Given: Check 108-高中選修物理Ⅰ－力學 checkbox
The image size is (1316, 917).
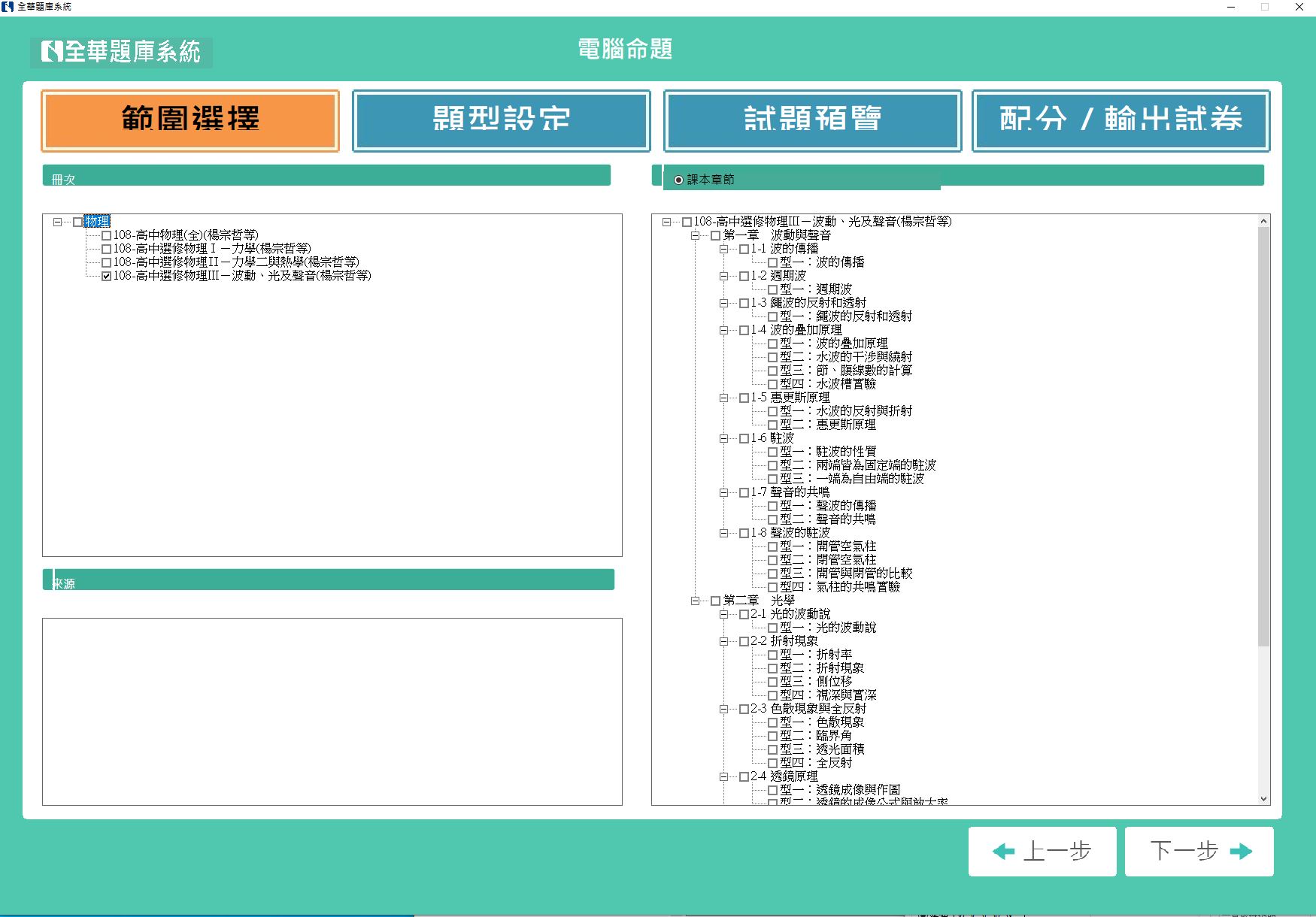Looking at the screenshot, I should [106, 249].
